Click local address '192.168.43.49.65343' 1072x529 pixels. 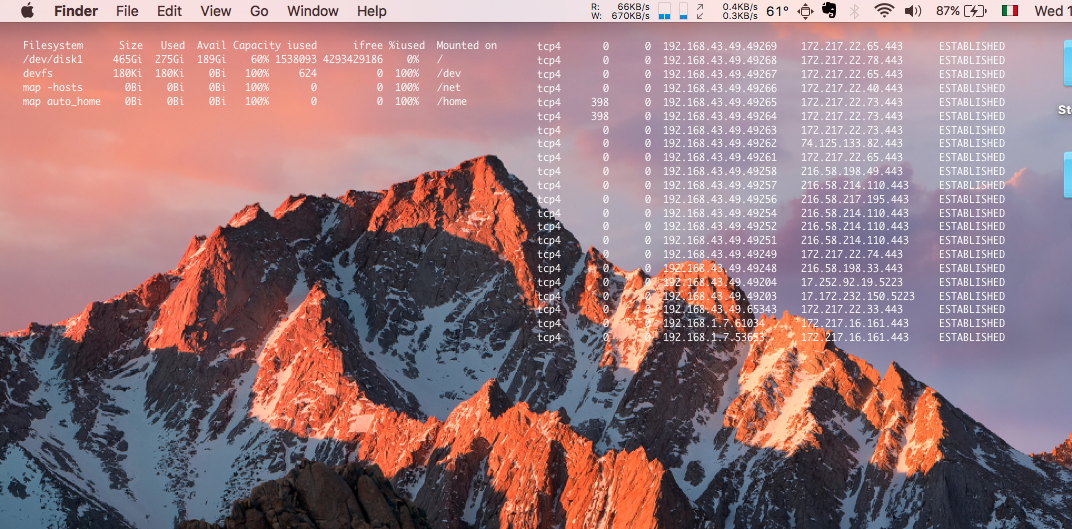(x=720, y=310)
